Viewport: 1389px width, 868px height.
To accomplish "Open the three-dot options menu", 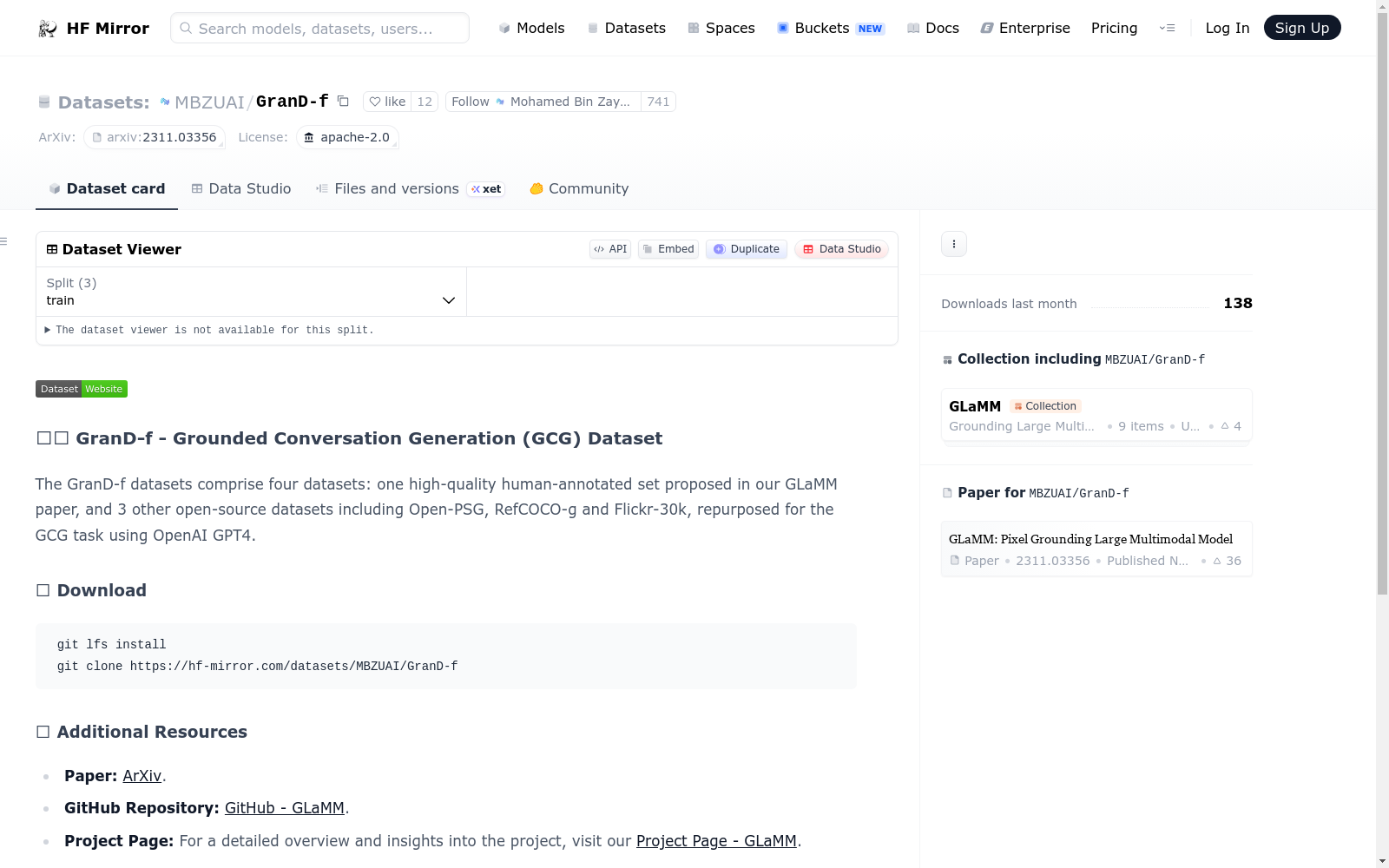I will [x=954, y=244].
